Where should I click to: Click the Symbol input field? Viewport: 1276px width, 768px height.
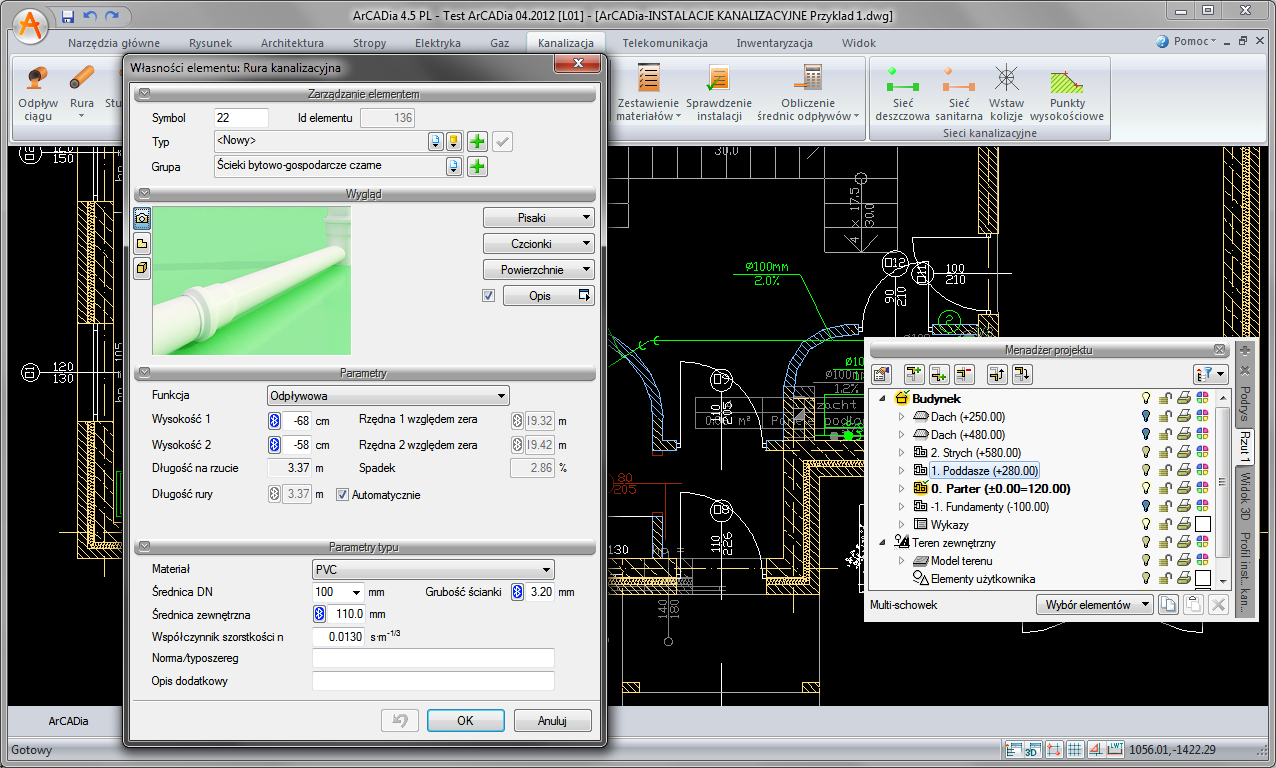coord(241,118)
